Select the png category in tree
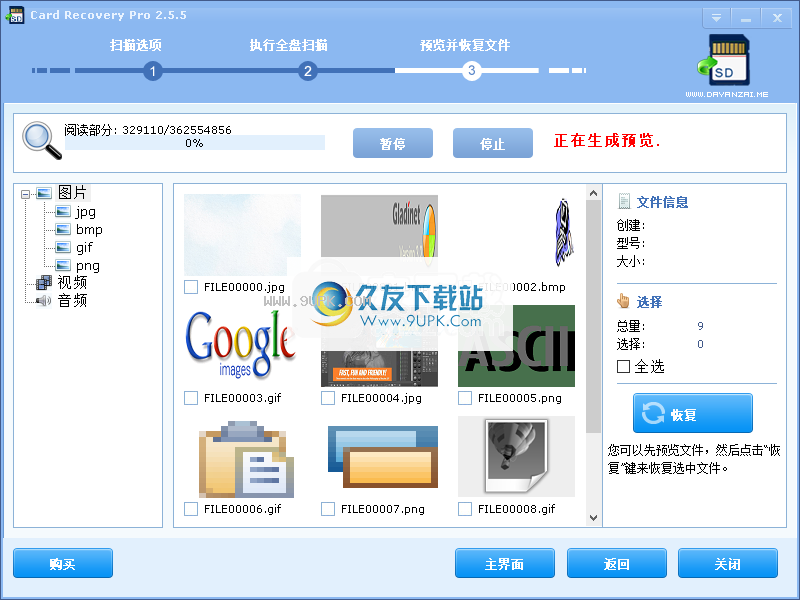This screenshot has width=800, height=608. click(87, 266)
